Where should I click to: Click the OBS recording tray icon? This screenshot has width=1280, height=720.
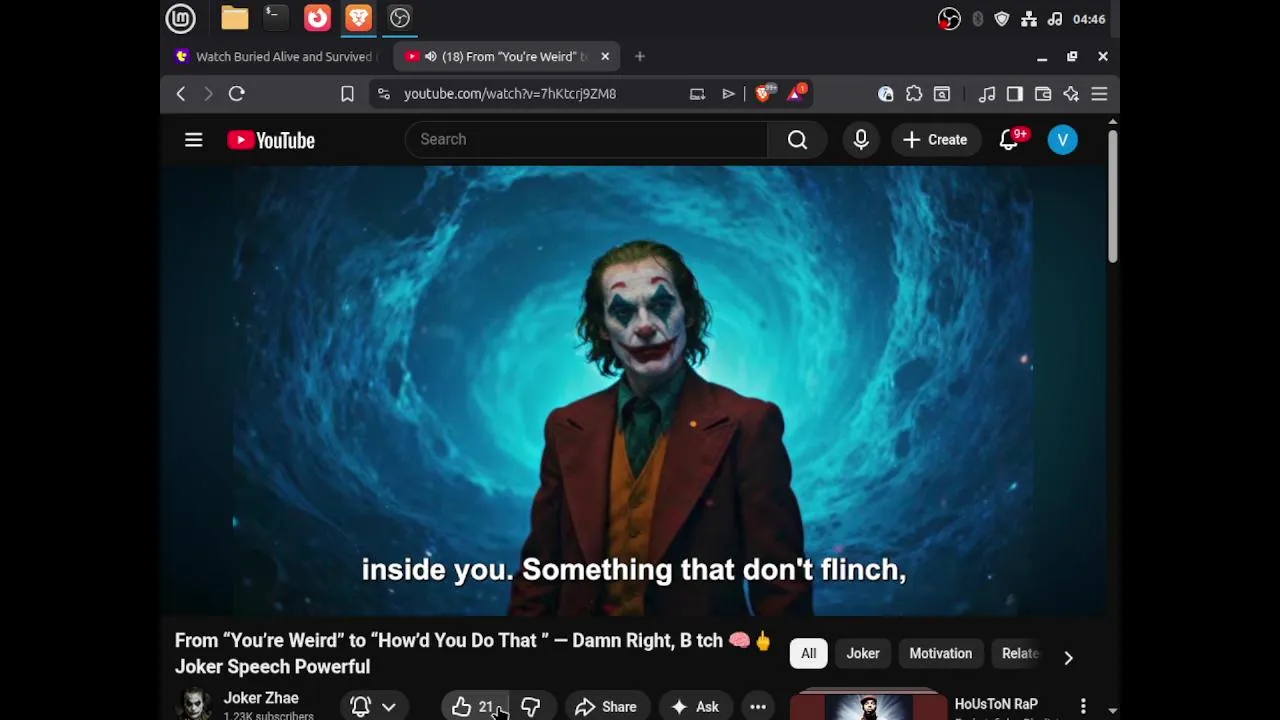(949, 19)
